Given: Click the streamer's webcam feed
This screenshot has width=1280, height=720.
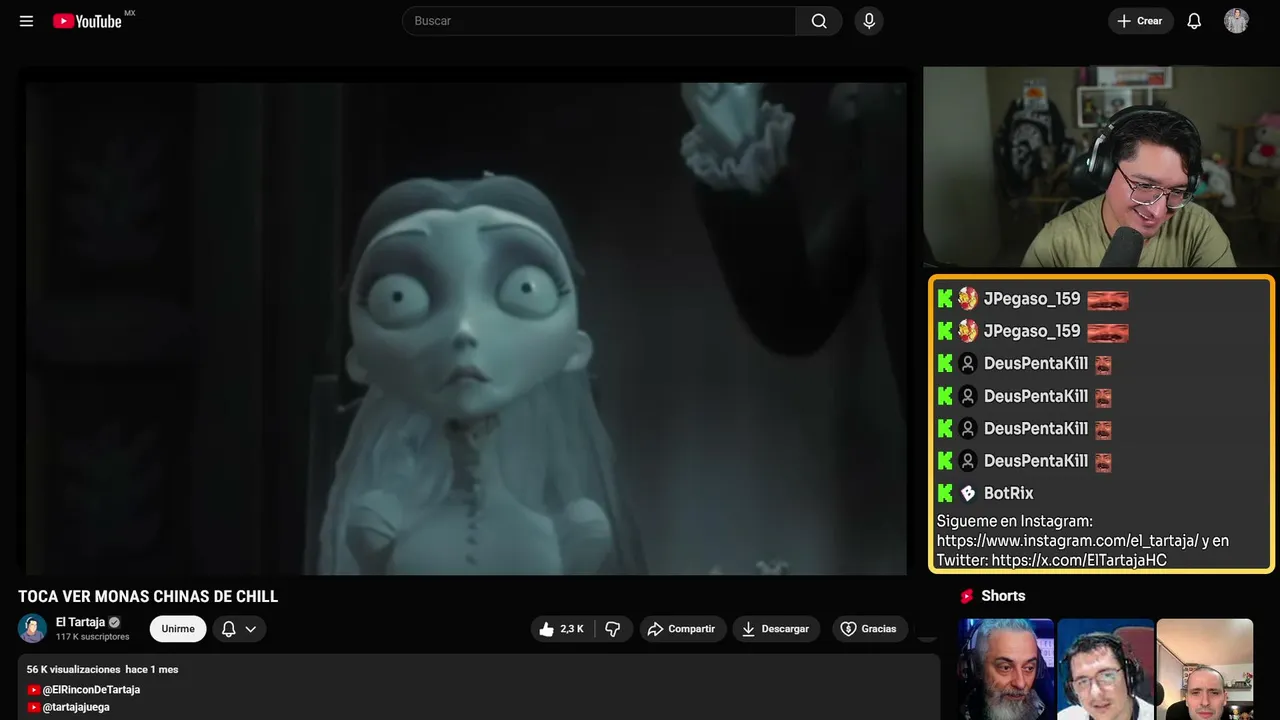Looking at the screenshot, I should pyautogui.click(x=1101, y=167).
